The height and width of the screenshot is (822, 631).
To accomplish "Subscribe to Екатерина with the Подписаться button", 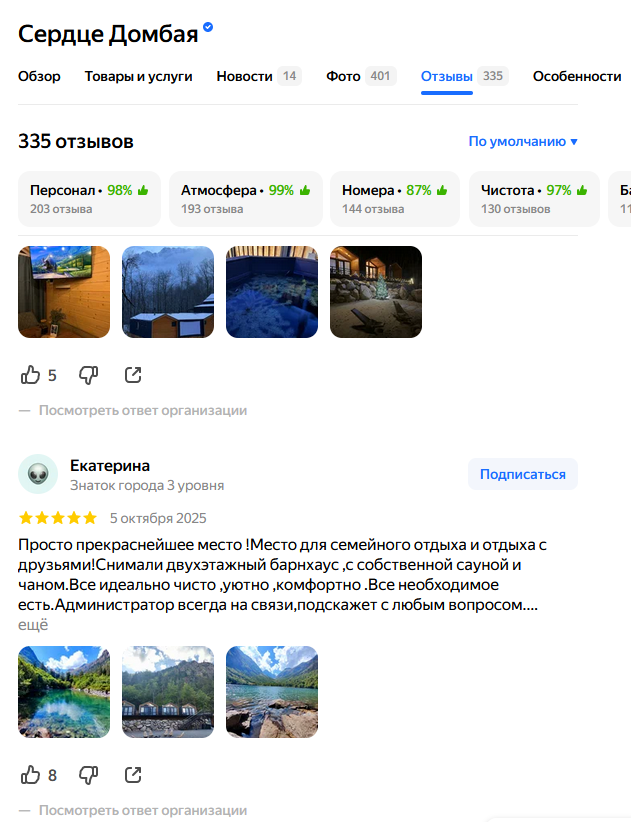I will click(523, 474).
